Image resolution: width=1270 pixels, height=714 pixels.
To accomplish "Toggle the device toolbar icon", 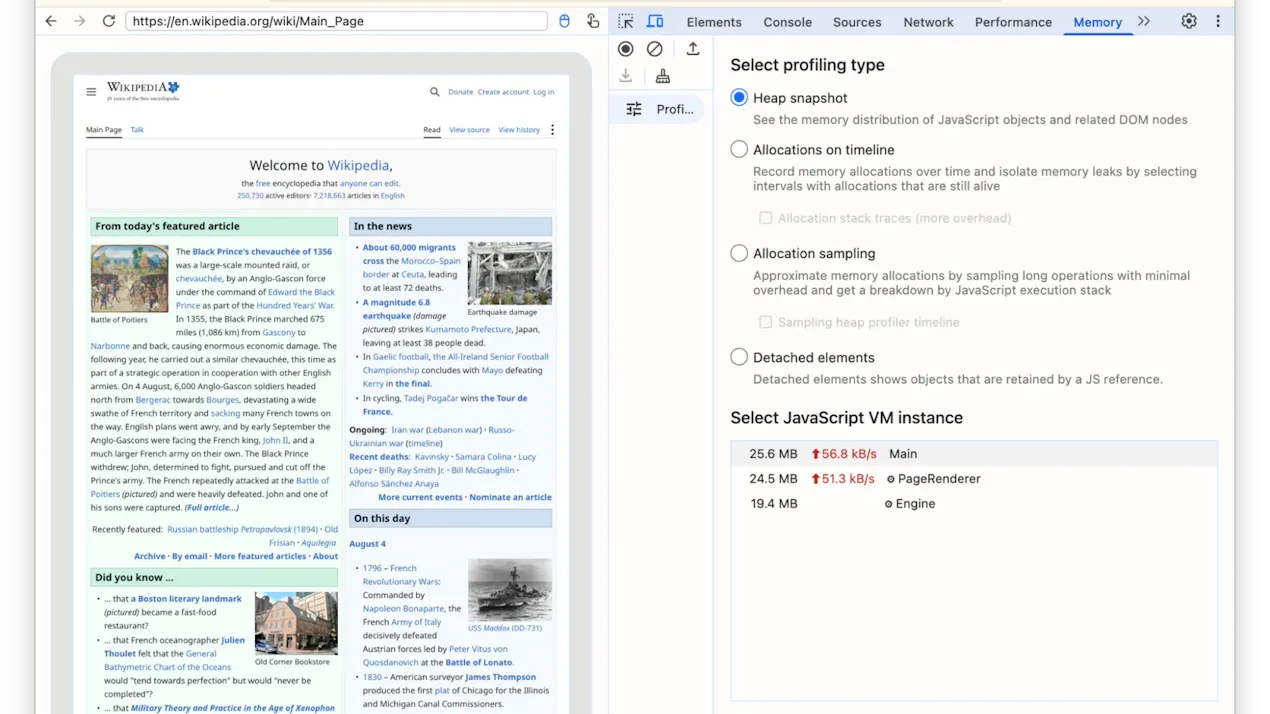I will point(655,21).
